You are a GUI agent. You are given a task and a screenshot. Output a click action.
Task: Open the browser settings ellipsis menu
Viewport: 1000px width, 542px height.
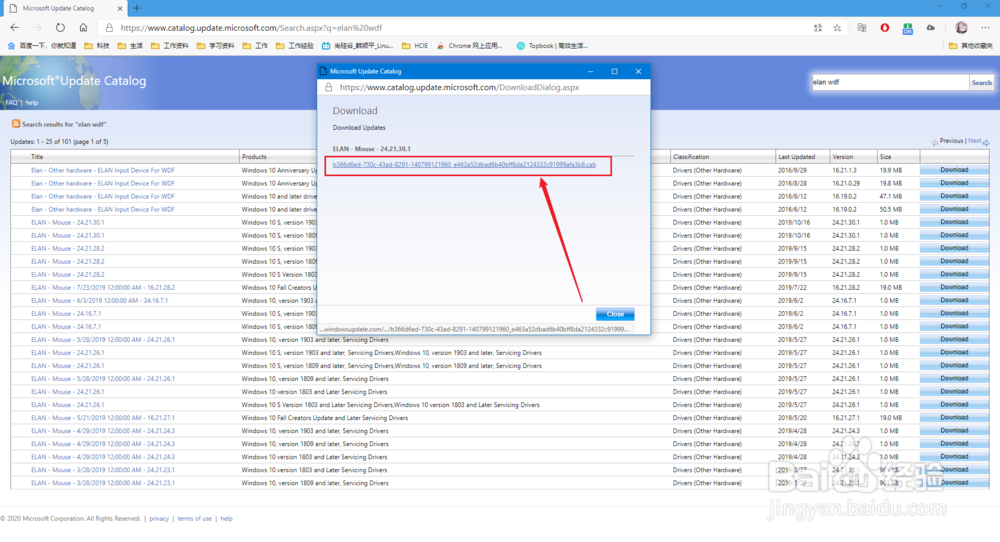click(985, 27)
